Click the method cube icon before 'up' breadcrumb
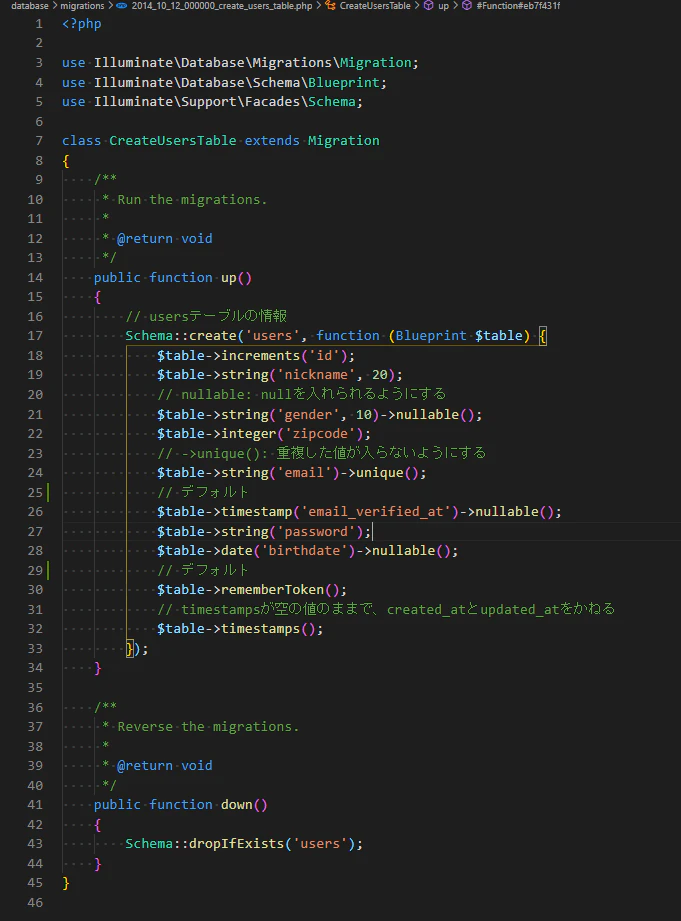This screenshot has height=921, width=681. [429, 6]
